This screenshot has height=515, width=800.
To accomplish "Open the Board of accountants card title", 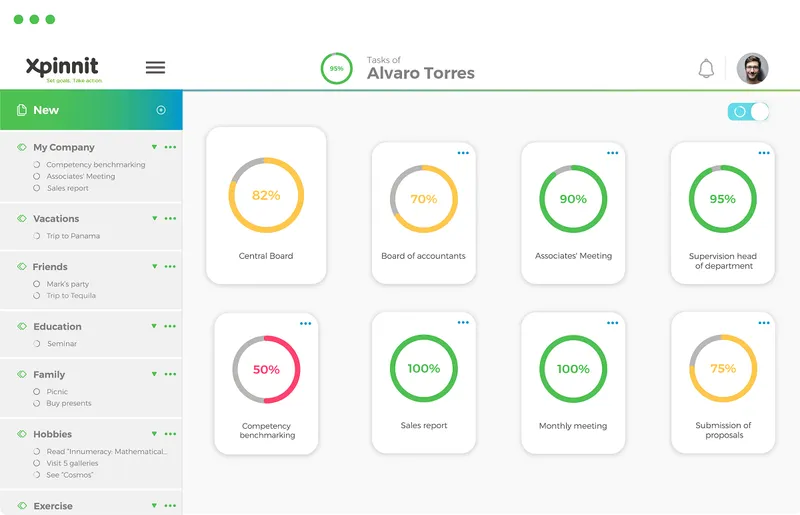I will (x=423, y=256).
